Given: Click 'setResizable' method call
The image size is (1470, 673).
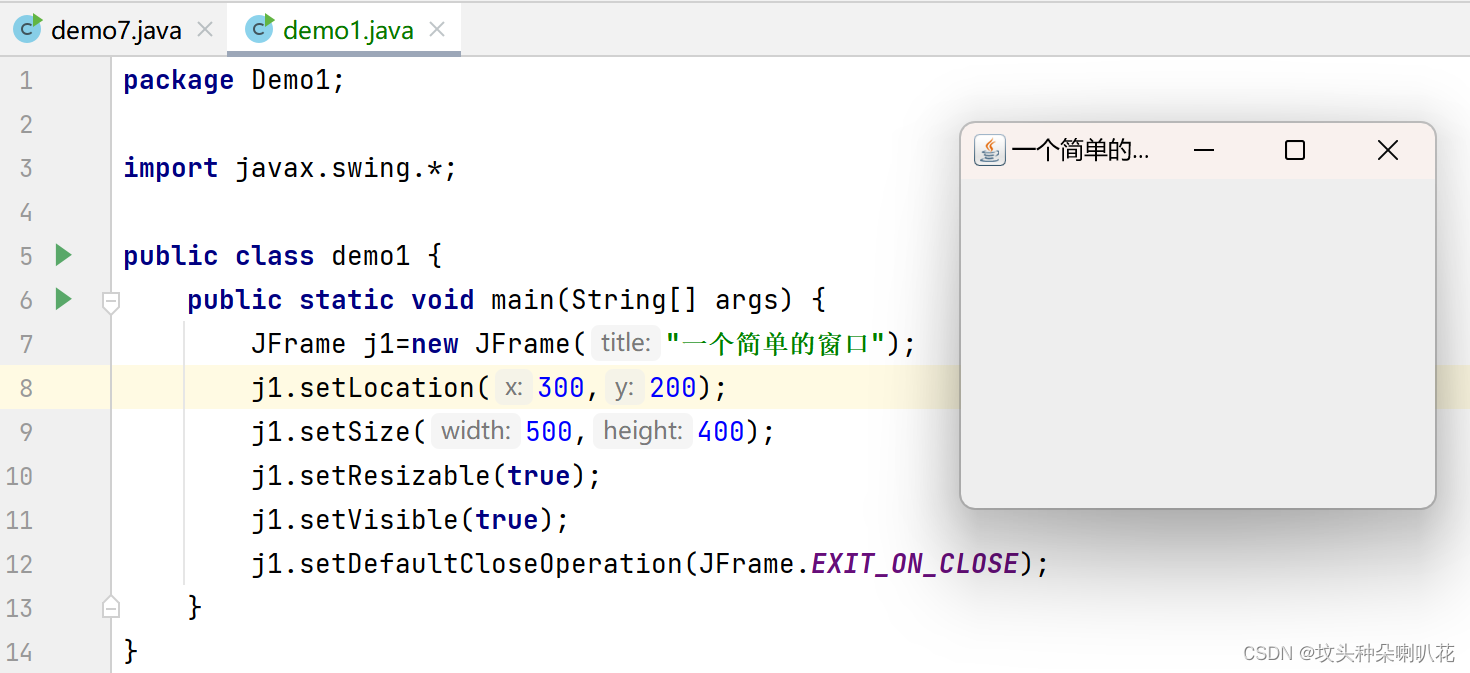Looking at the screenshot, I should pyautogui.click(x=396, y=476).
